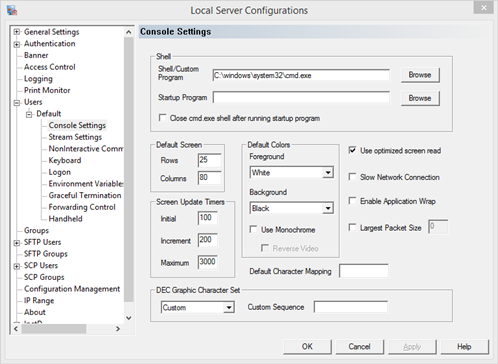The image size is (498, 364).
Task: Close the Local Server Configurations window
Action: 483,8
